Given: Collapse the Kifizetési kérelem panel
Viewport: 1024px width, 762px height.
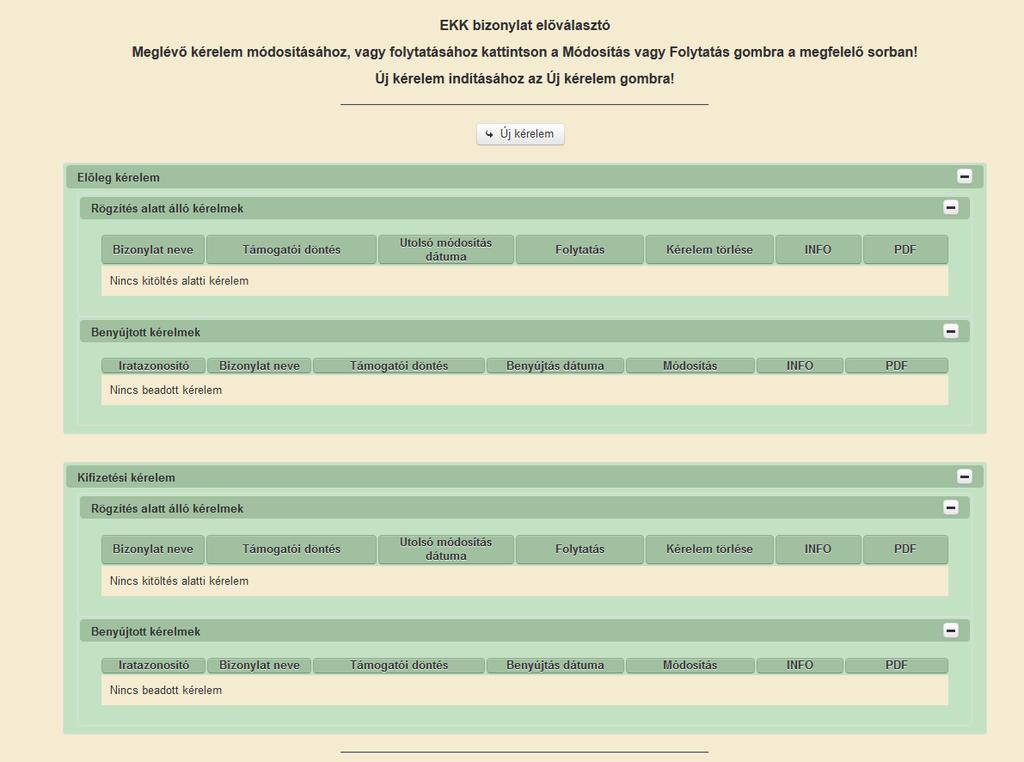Looking at the screenshot, I should coord(964,476).
